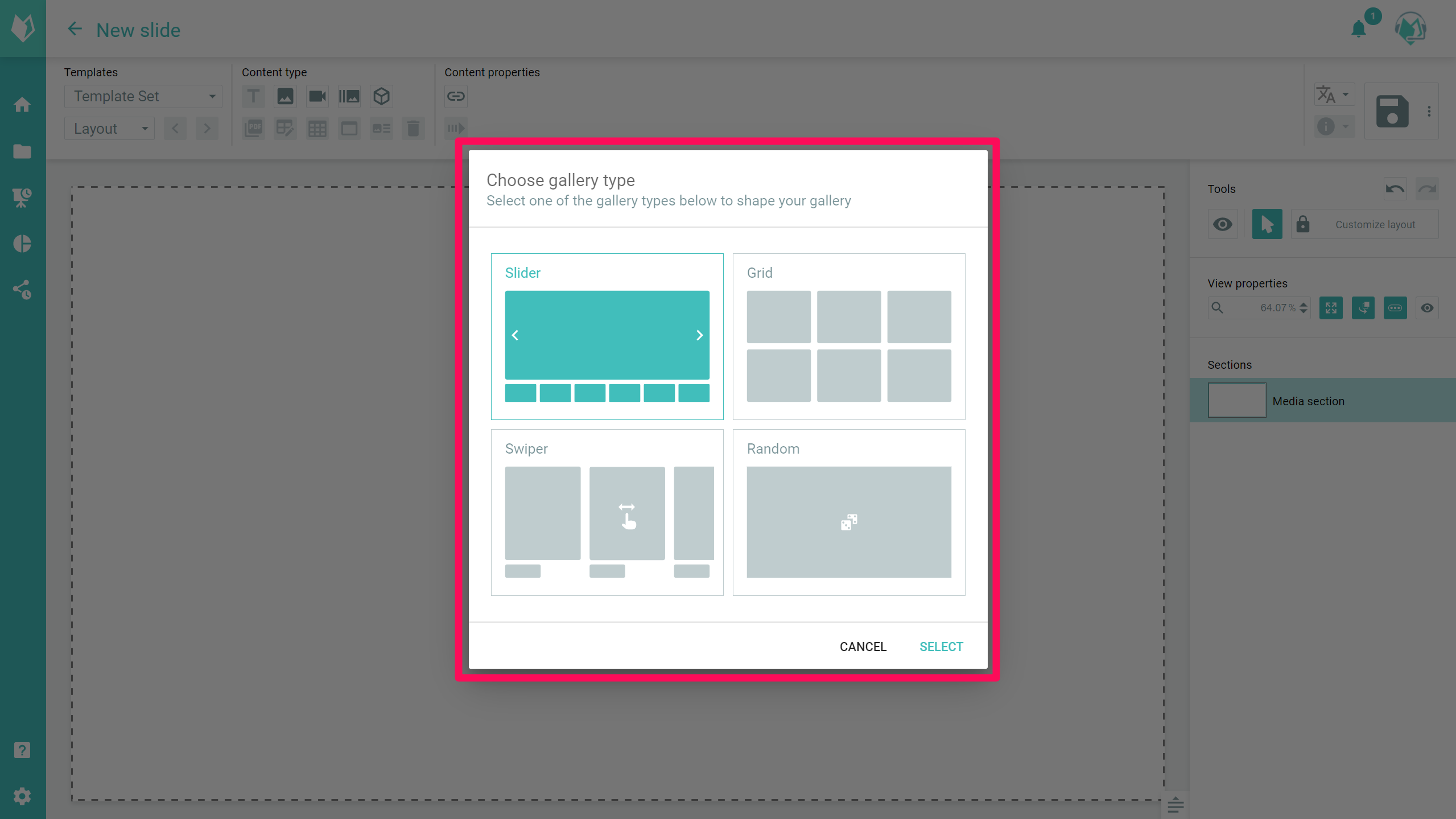The height and width of the screenshot is (819, 1456).
Task: Select the Random gallery option
Action: tap(848, 512)
